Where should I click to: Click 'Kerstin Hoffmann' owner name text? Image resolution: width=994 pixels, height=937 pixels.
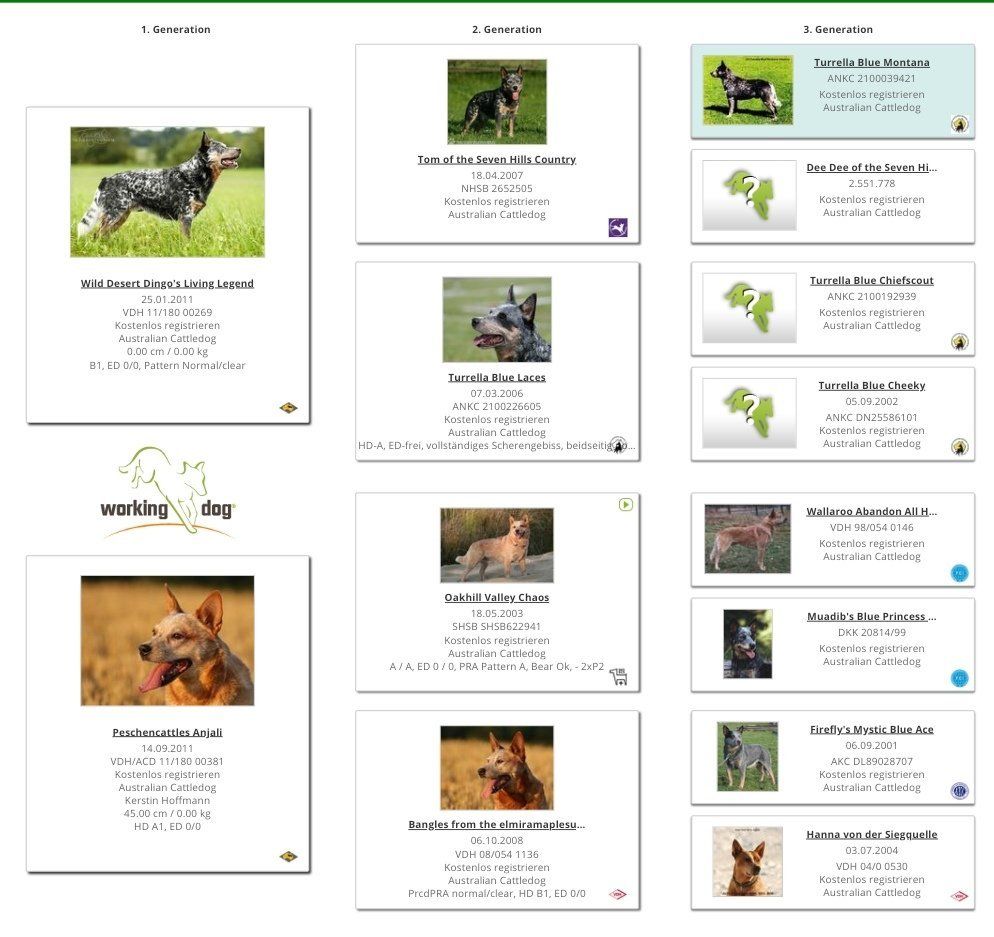coord(167,800)
